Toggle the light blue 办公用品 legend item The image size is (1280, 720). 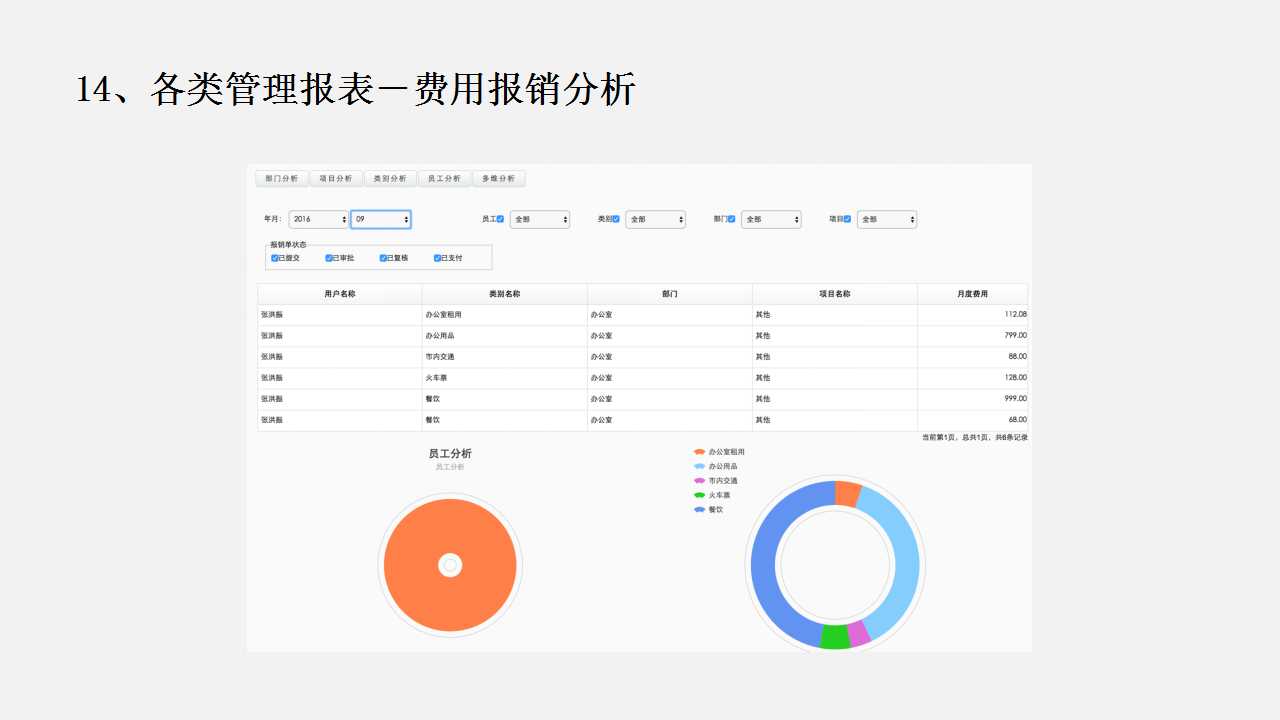[x=716, y=466]
